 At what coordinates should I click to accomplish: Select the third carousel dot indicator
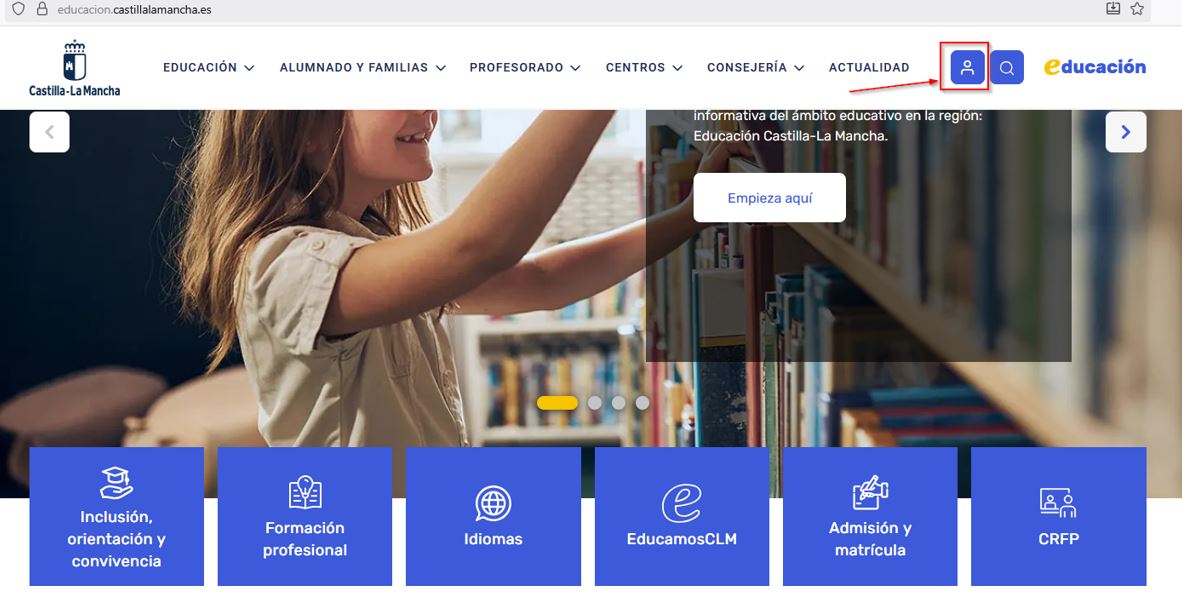(x=619, y=403)
